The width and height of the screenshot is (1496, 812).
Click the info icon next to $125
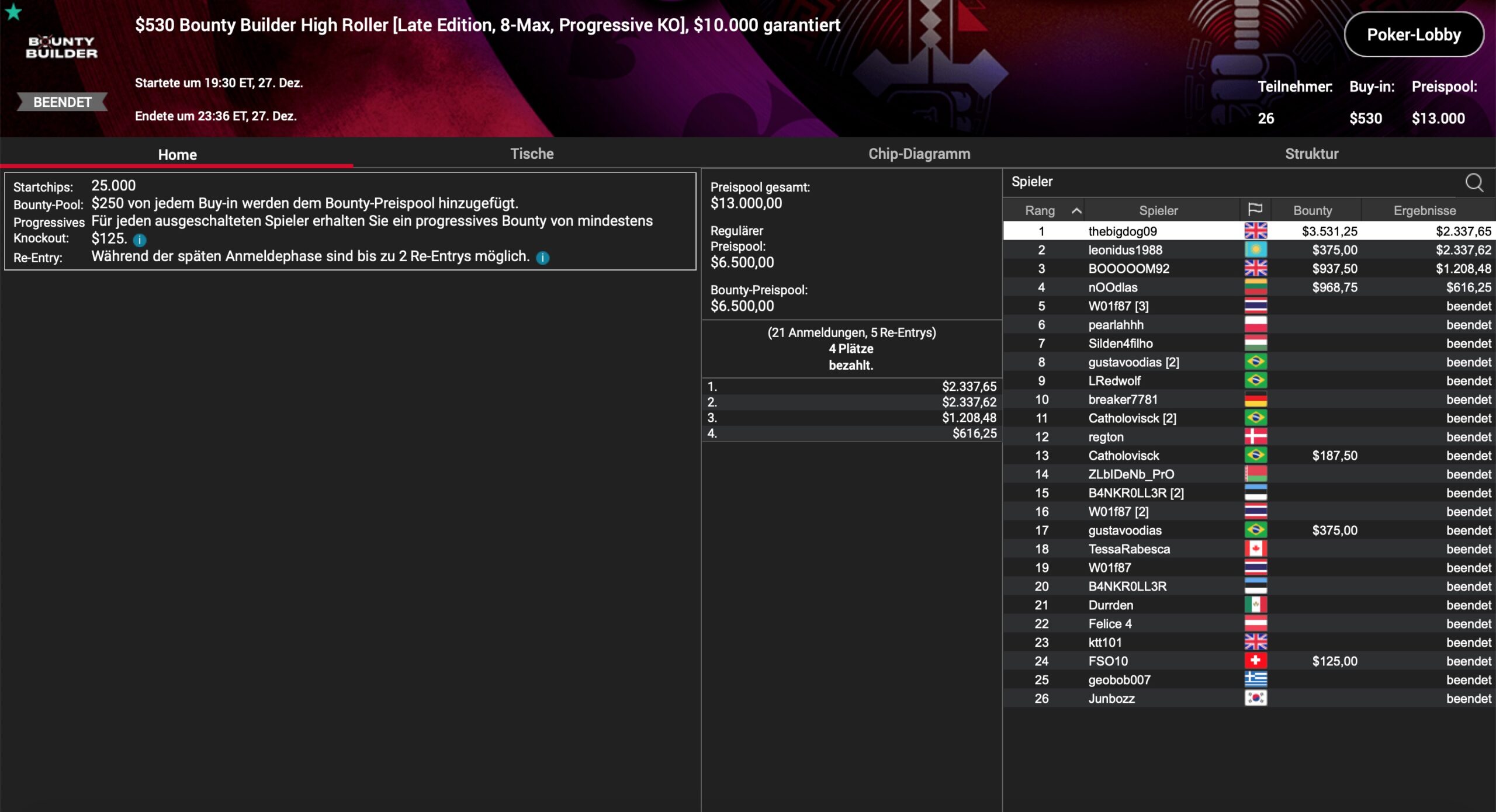tap(140, 240)
